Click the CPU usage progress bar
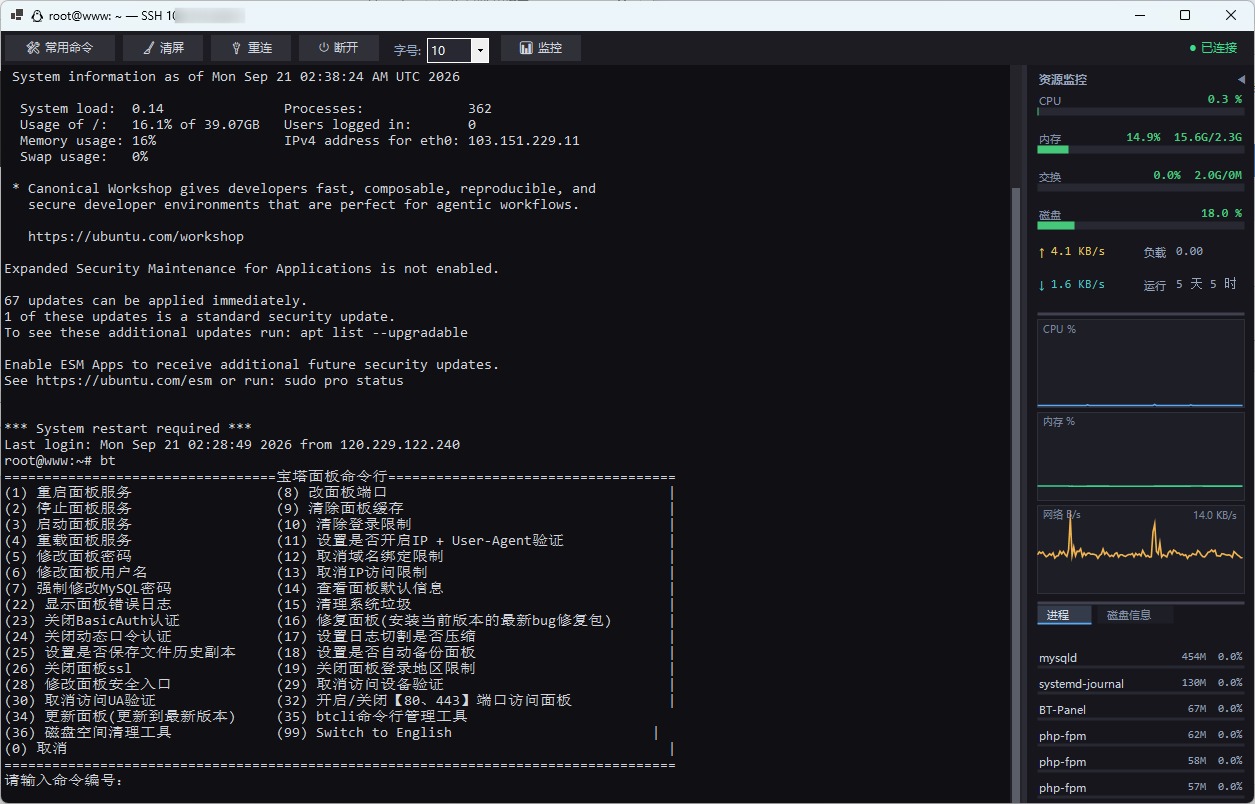 pyautogui.click(x=1140, y=112)
